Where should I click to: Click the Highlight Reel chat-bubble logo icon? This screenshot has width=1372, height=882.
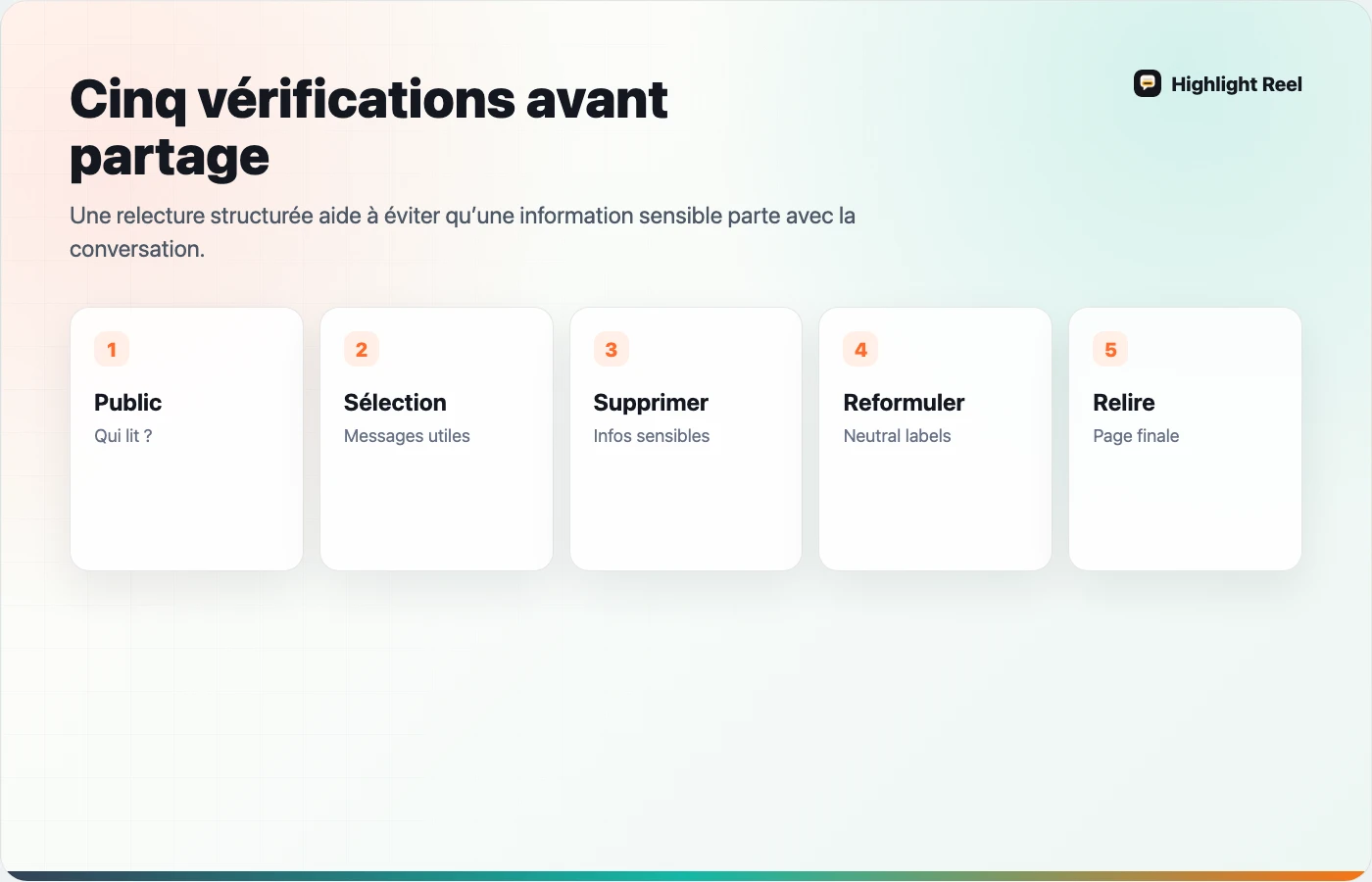pos(1148,84)
